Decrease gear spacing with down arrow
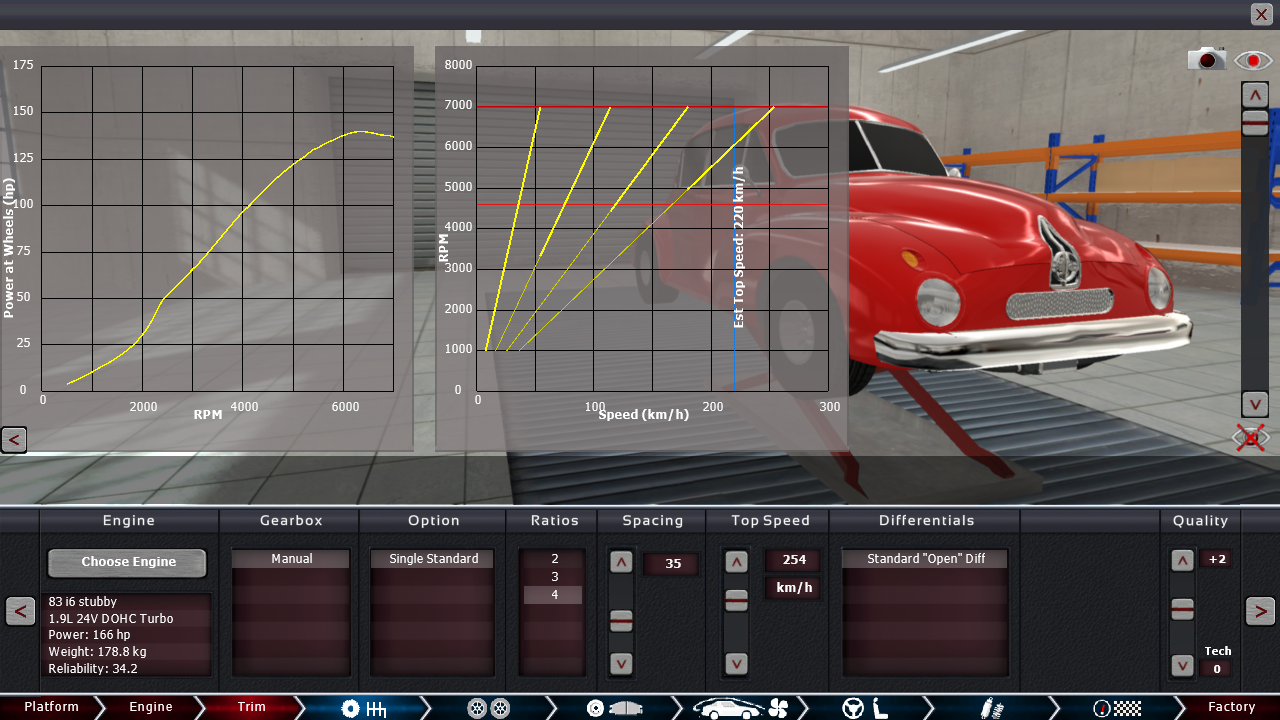Screen dimensions: 1280x720 (621, 663)
